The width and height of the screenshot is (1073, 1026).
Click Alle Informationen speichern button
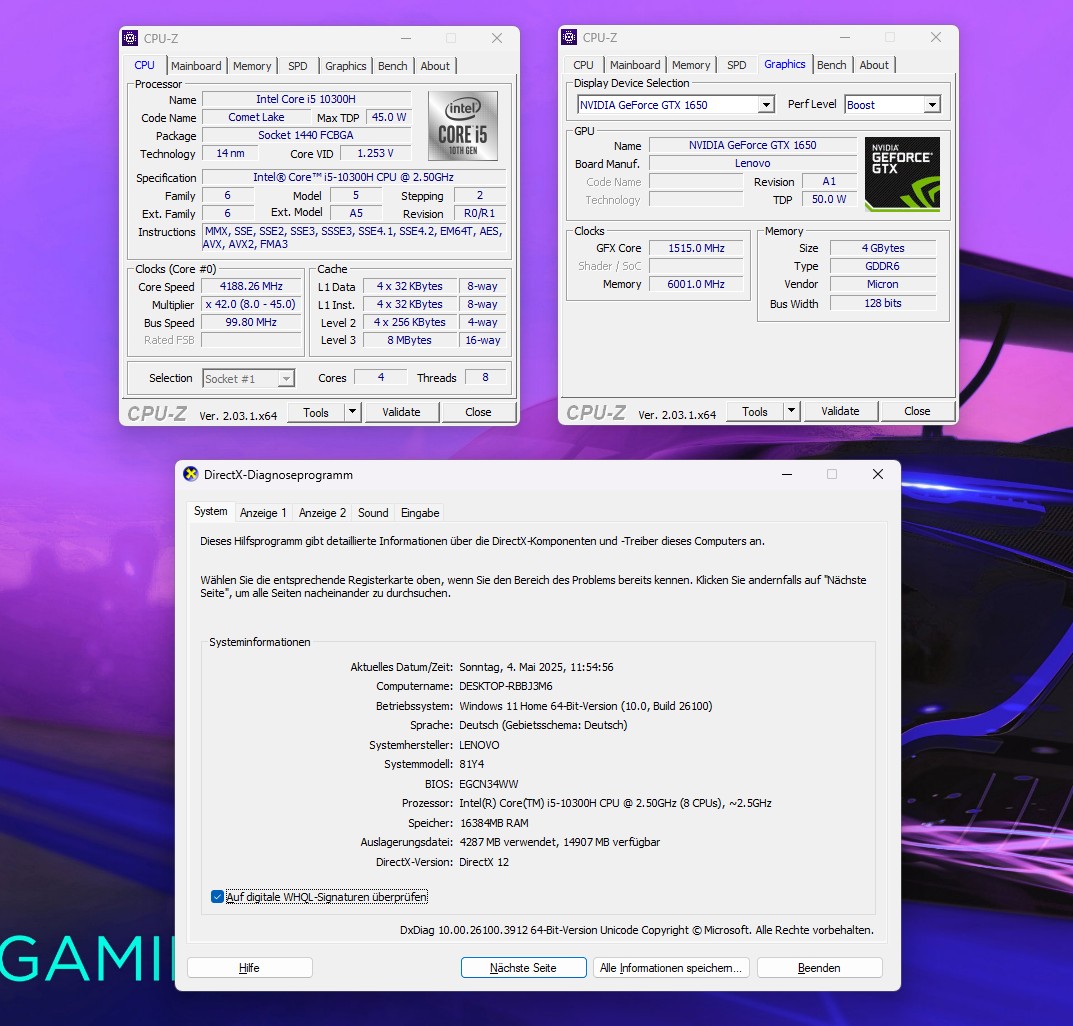click(x=671, y=968)
